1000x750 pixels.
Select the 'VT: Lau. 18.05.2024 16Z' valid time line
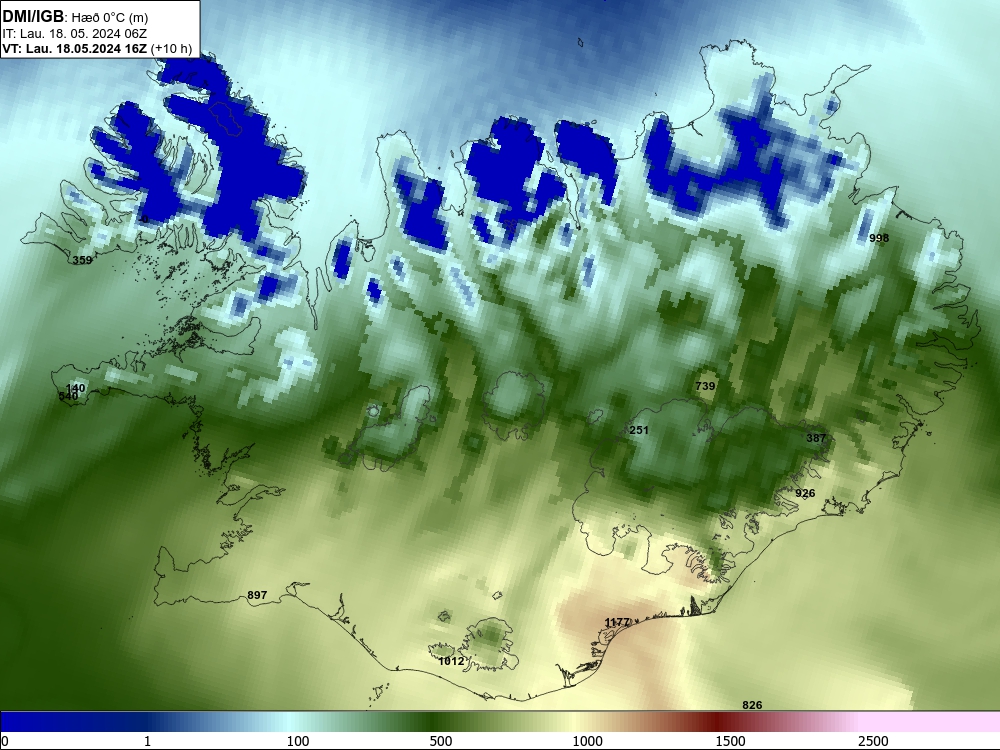point(75,49)
